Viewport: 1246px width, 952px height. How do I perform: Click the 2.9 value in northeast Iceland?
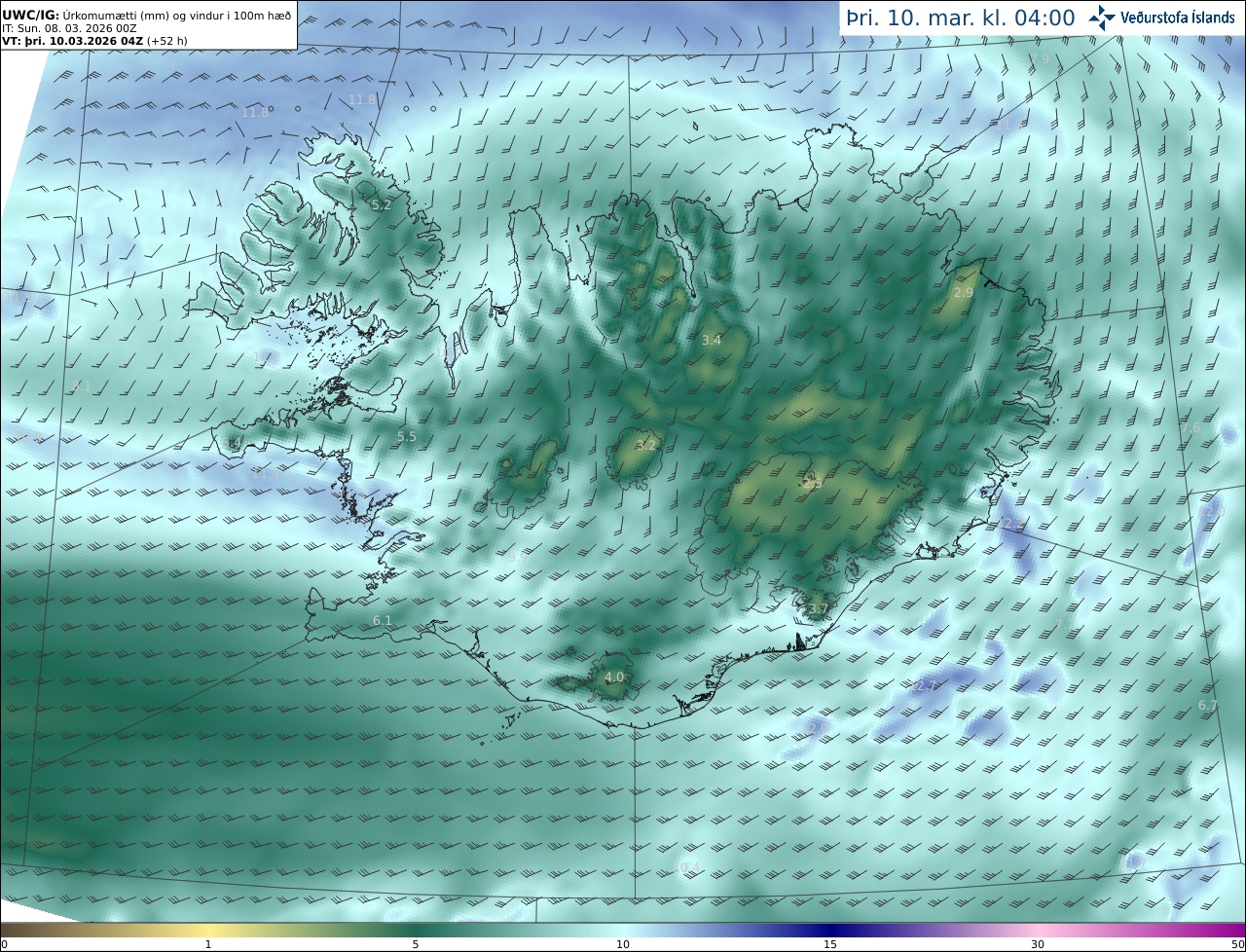point(964,293)
